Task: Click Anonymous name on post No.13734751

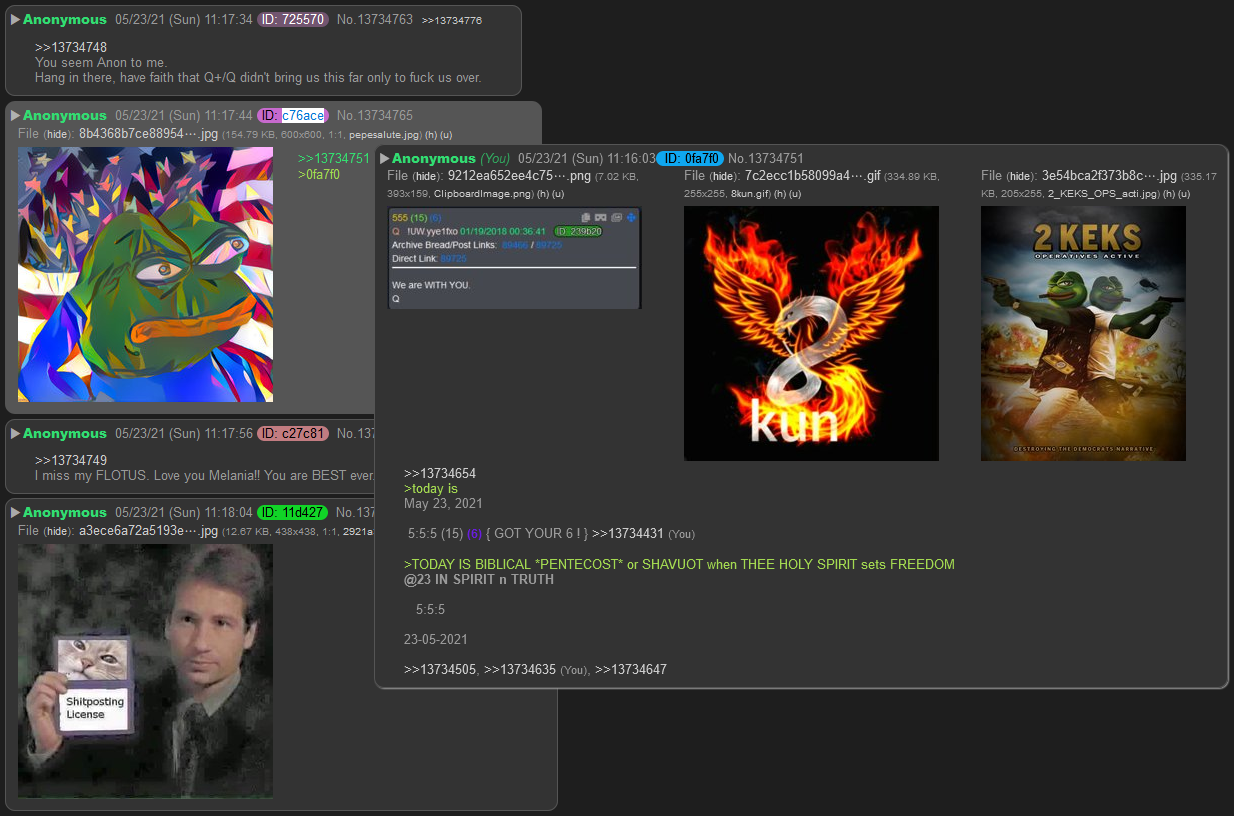Action: pos(434,159)
